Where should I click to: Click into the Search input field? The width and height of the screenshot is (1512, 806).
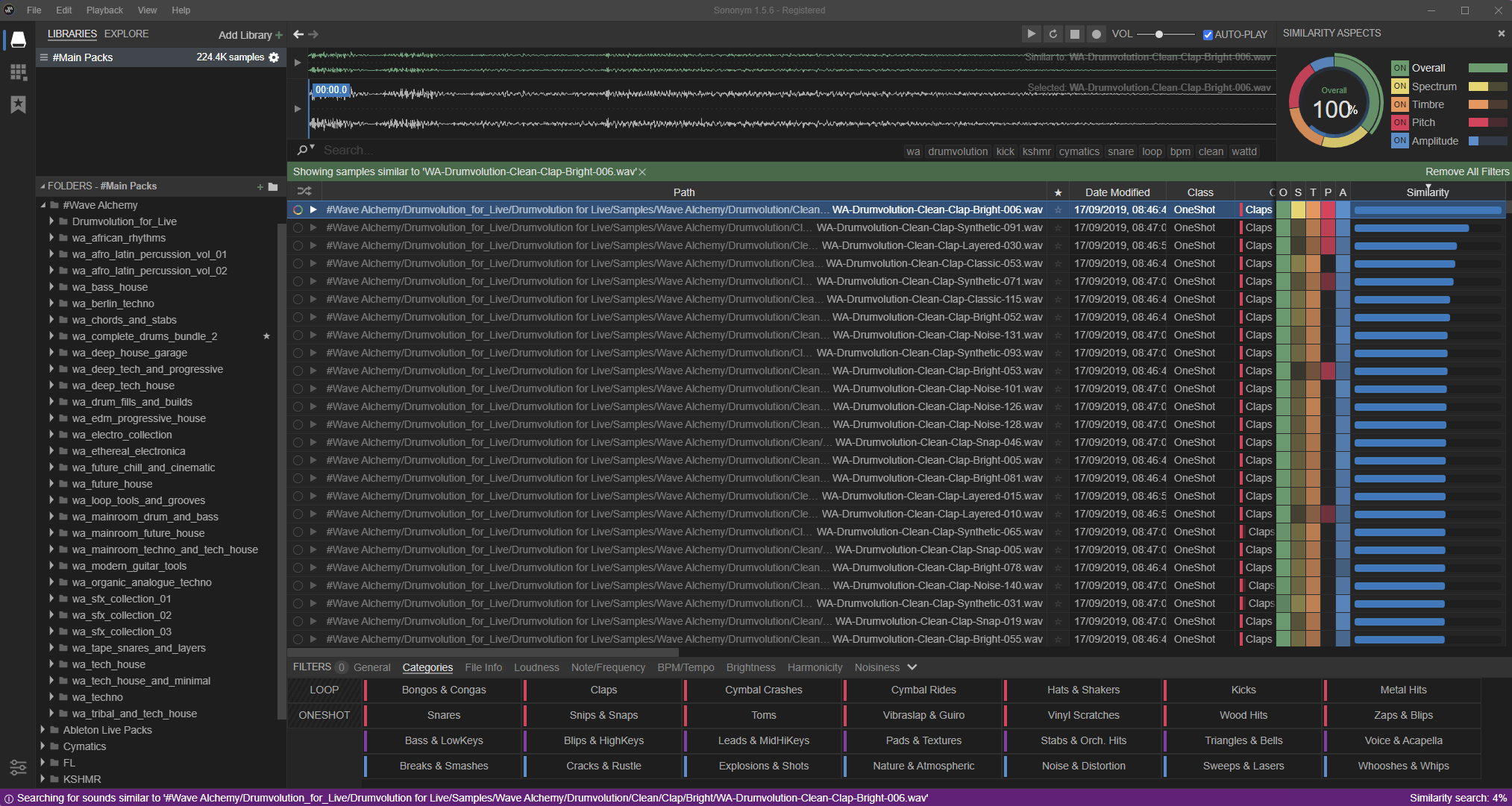click(608, 151)
